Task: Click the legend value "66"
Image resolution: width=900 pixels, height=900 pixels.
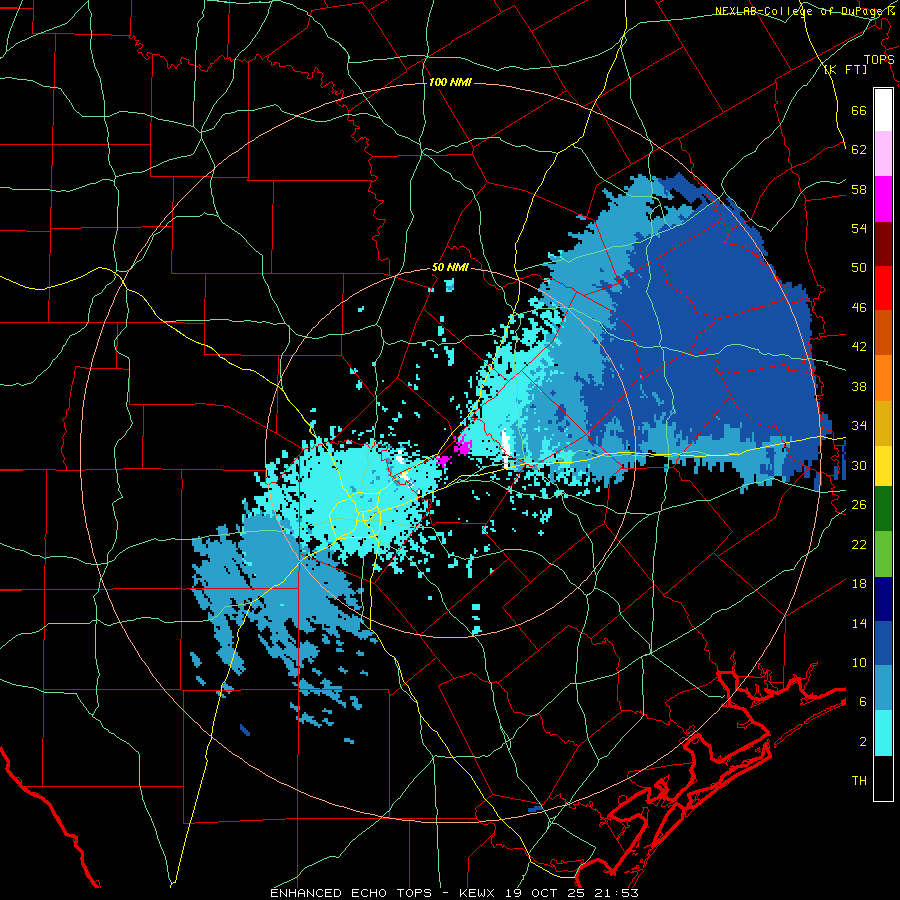Action: pyautogui.click(x=859, y=110)
